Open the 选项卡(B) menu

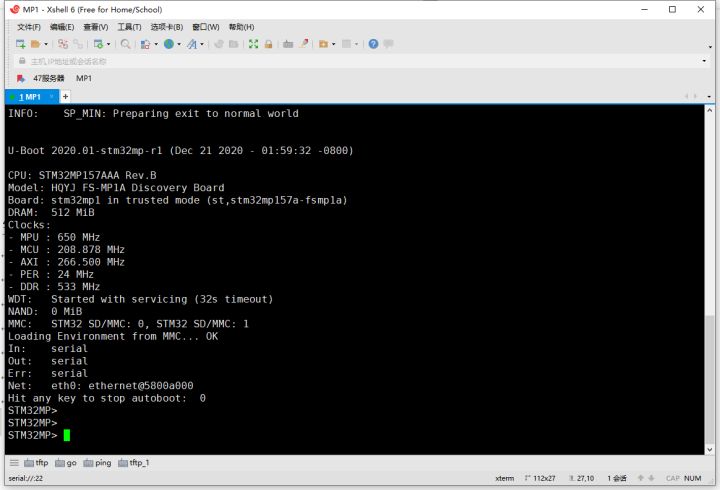click(x=167, y=27)
